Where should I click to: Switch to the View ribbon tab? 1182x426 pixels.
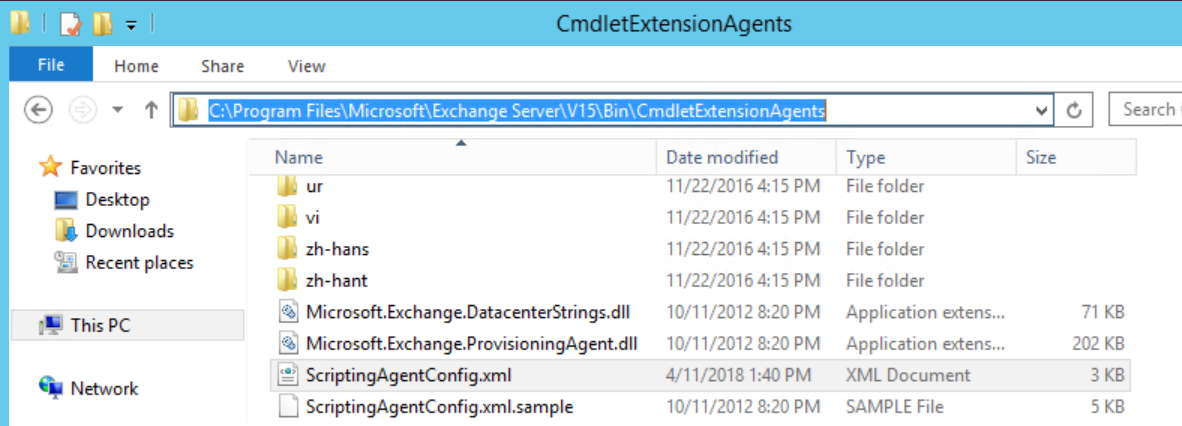(307, 66)
